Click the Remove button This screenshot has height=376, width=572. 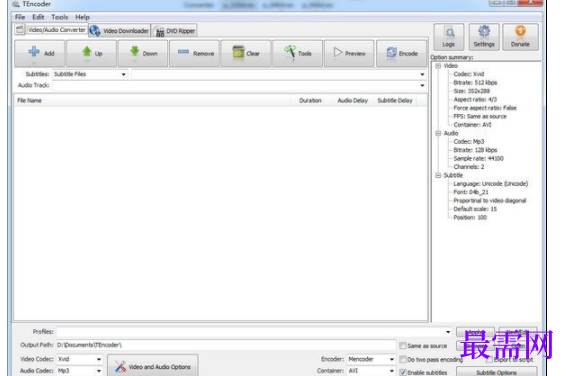194,53
